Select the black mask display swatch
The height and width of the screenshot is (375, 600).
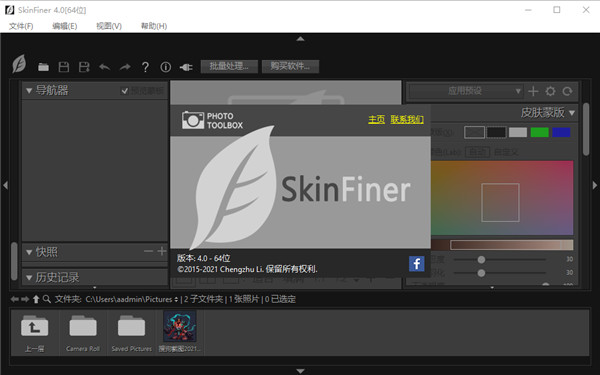coord(496,132)
